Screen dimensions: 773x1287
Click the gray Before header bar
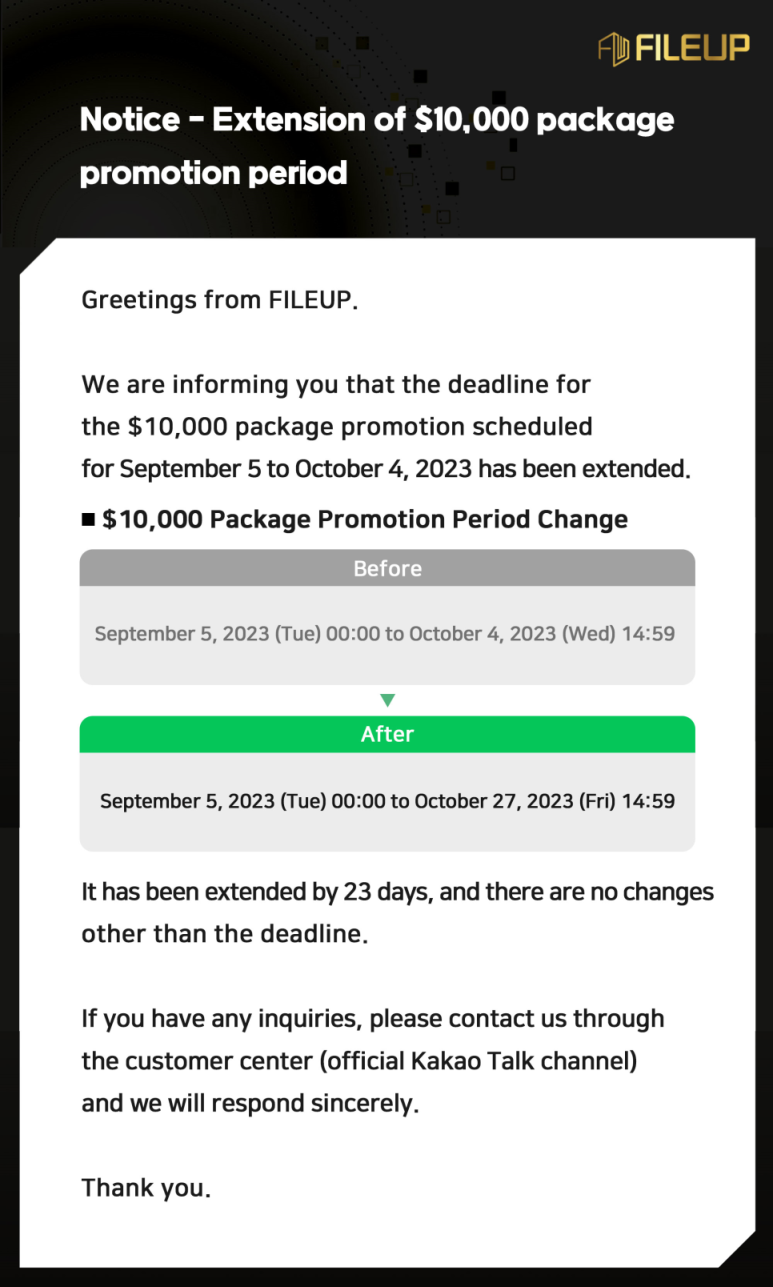tap(387, 568)
